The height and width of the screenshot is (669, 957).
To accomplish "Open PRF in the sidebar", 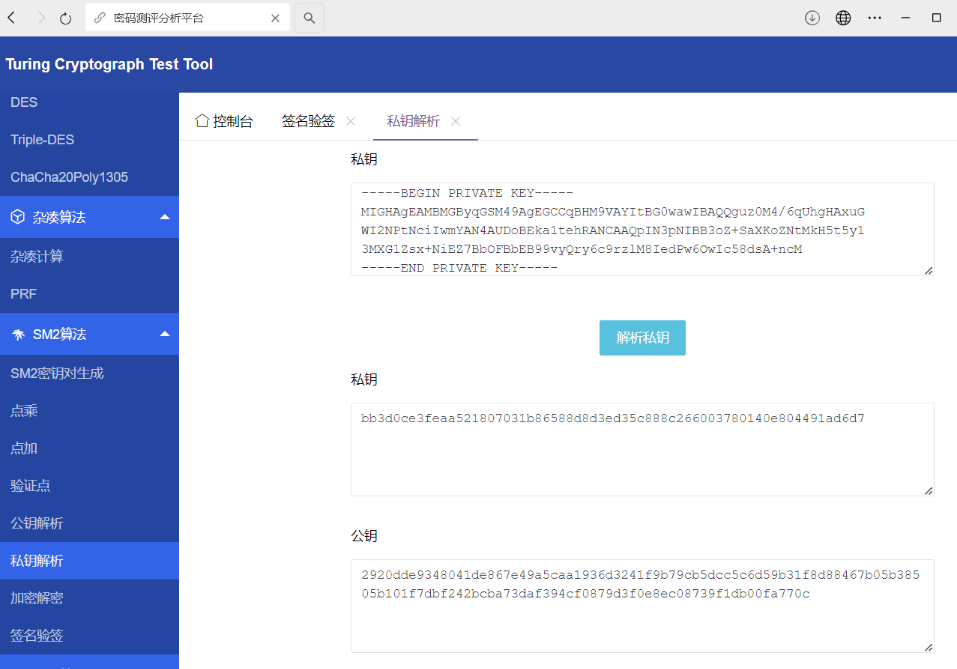I will click(x=89, y=294).
